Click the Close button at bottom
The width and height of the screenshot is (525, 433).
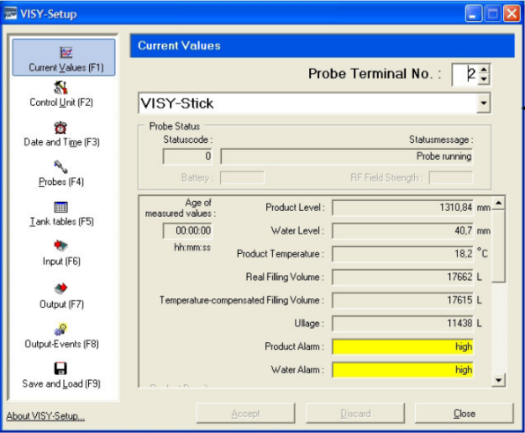point(464,414)
